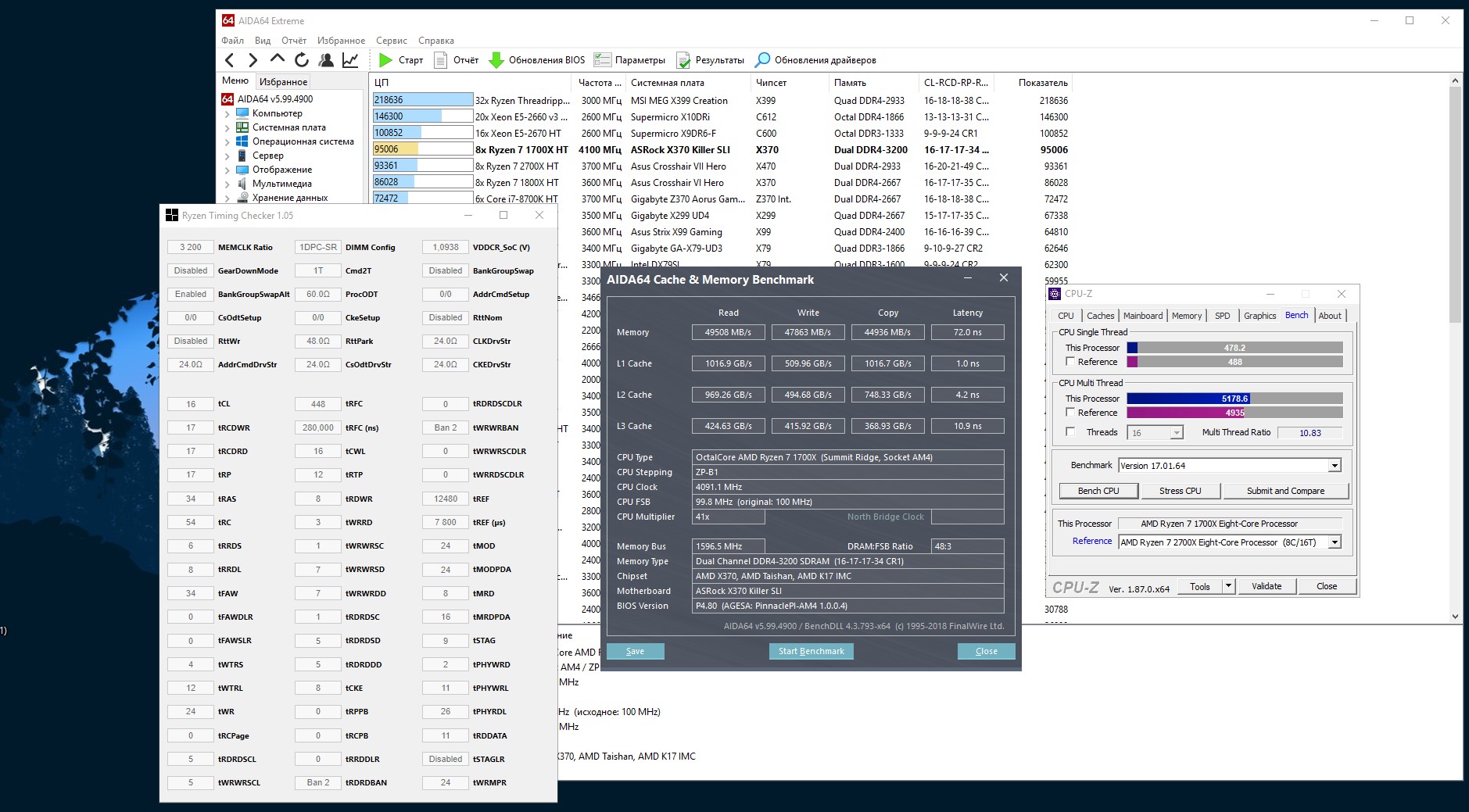
Task: Open the Вид menu
Action: pos(263,41)
